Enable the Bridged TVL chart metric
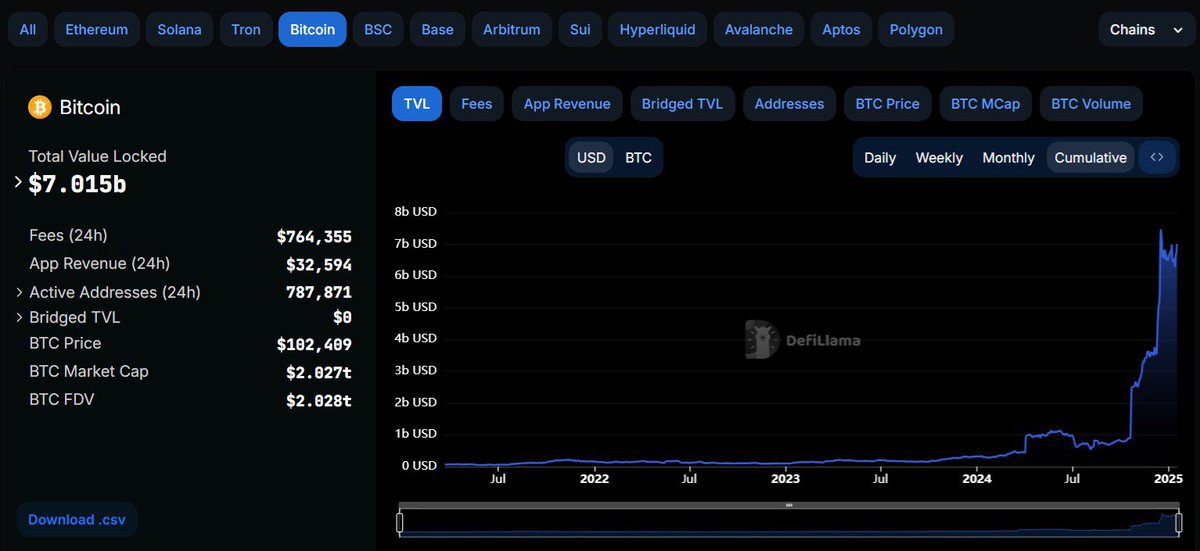The width and height of the screenshot is (1200, 551). pos(682,104)
